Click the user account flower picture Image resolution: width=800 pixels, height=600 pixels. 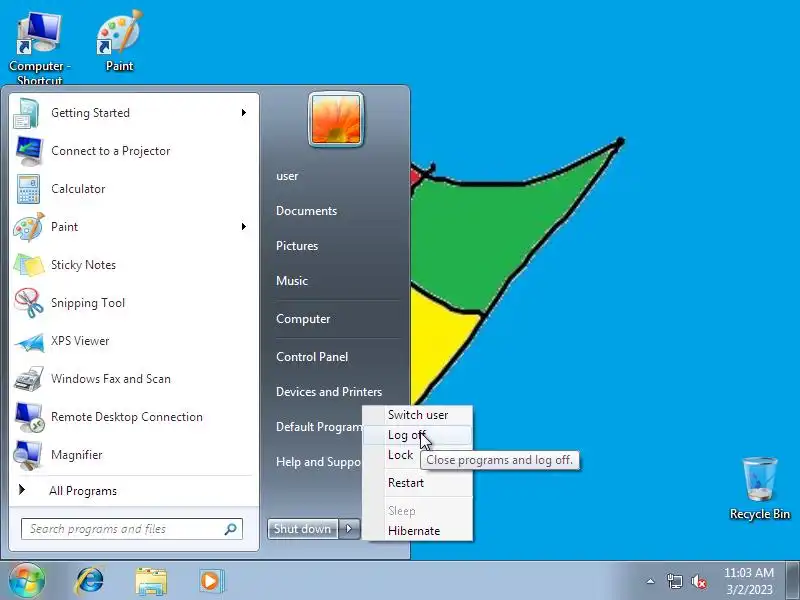point(336,119)
